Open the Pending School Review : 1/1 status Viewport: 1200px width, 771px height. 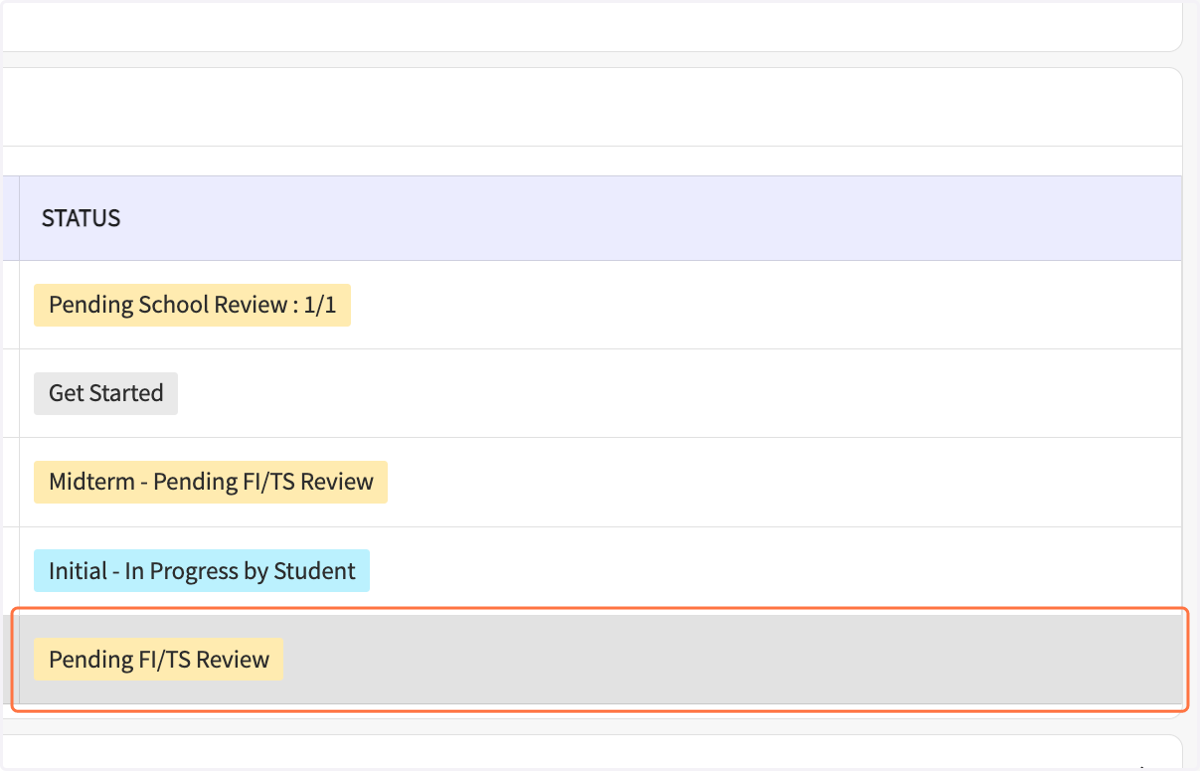192,305
